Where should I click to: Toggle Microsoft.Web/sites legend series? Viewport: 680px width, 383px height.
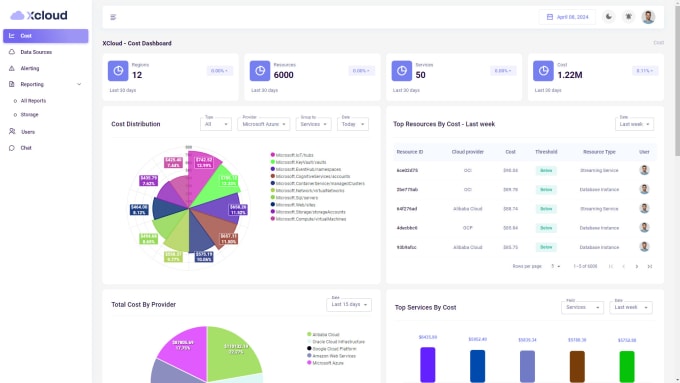[x=293, y=205]
